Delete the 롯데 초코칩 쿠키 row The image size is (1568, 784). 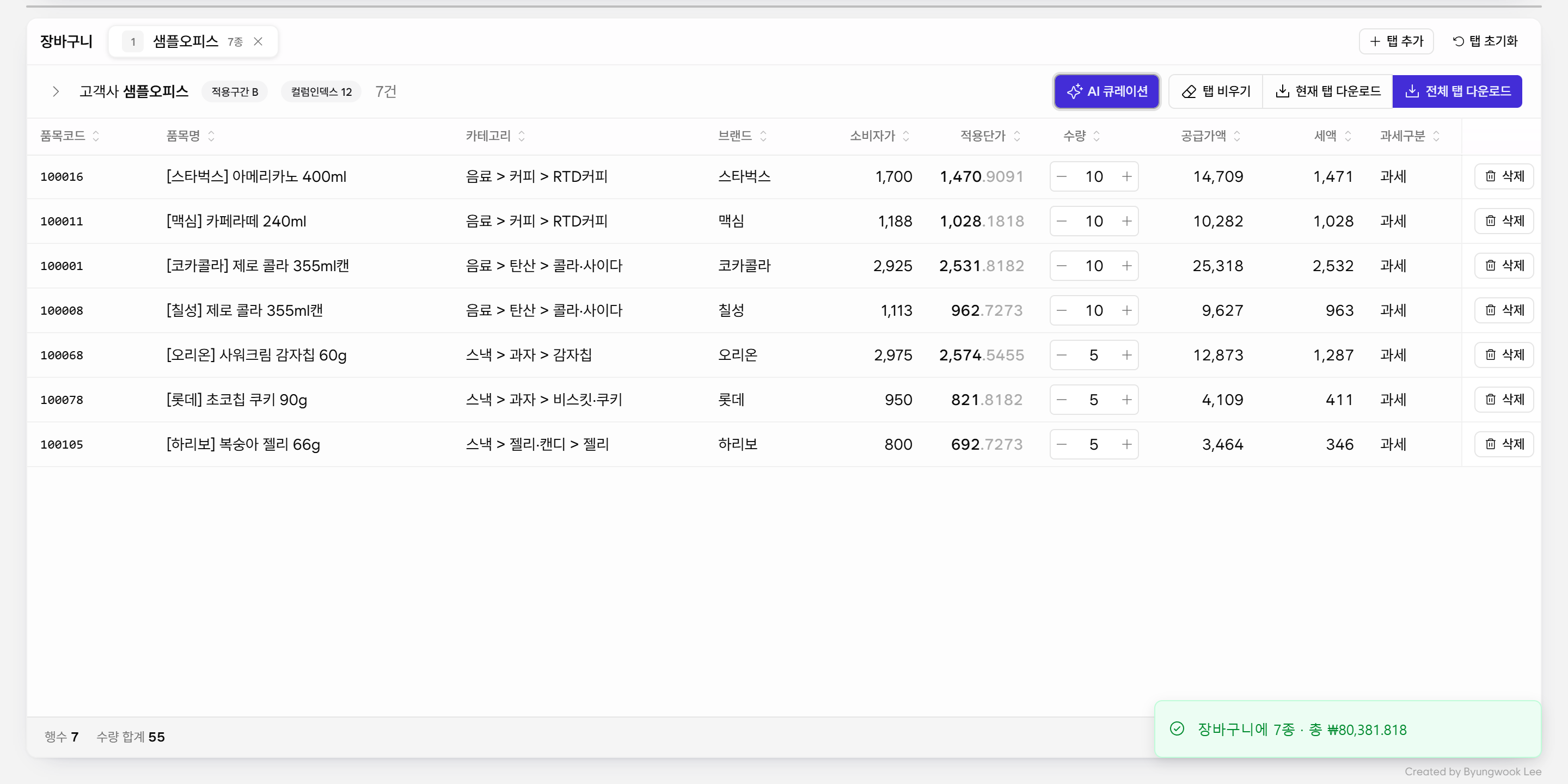click(1503, 400)
